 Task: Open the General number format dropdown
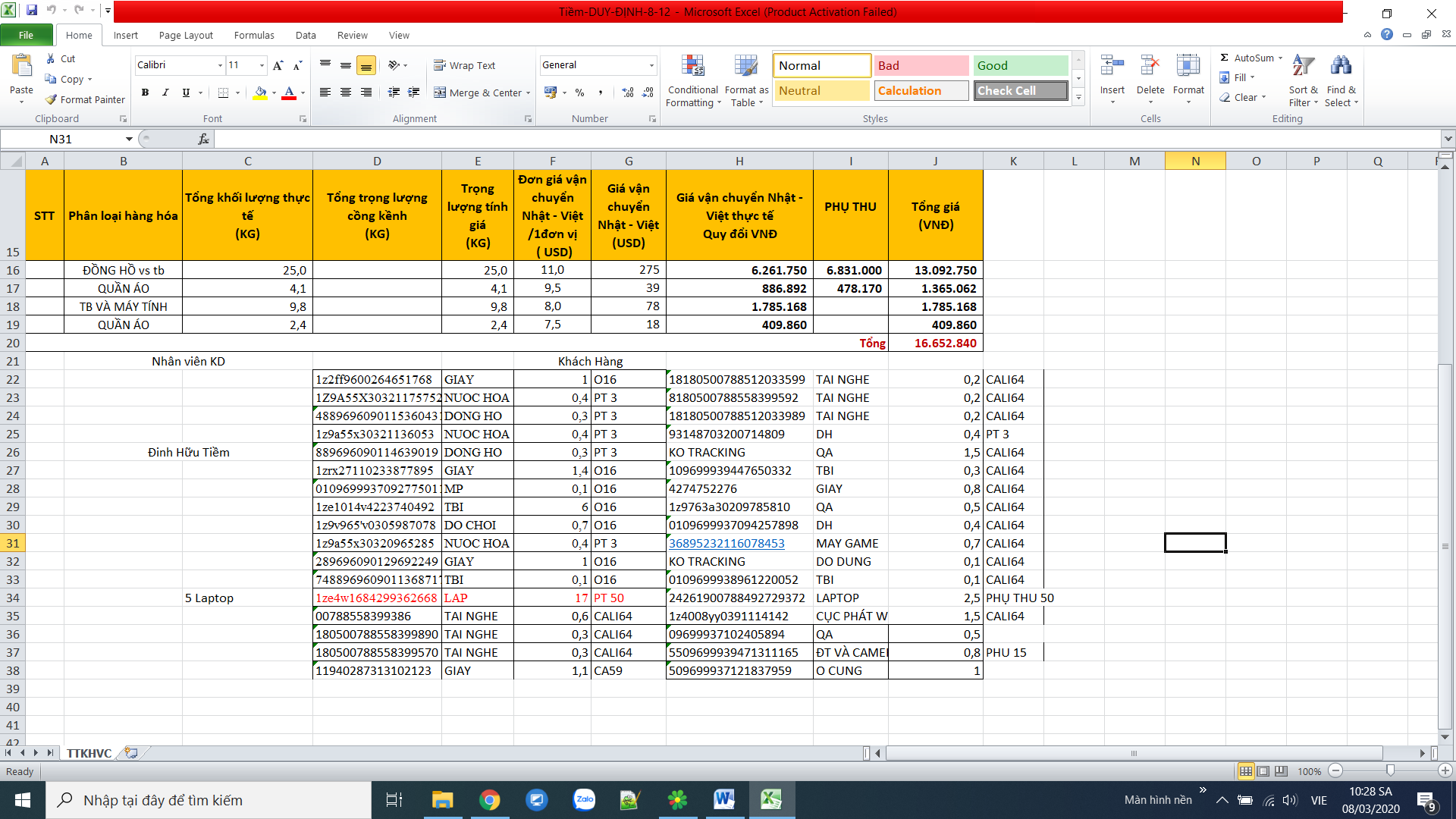coord(651,65)
